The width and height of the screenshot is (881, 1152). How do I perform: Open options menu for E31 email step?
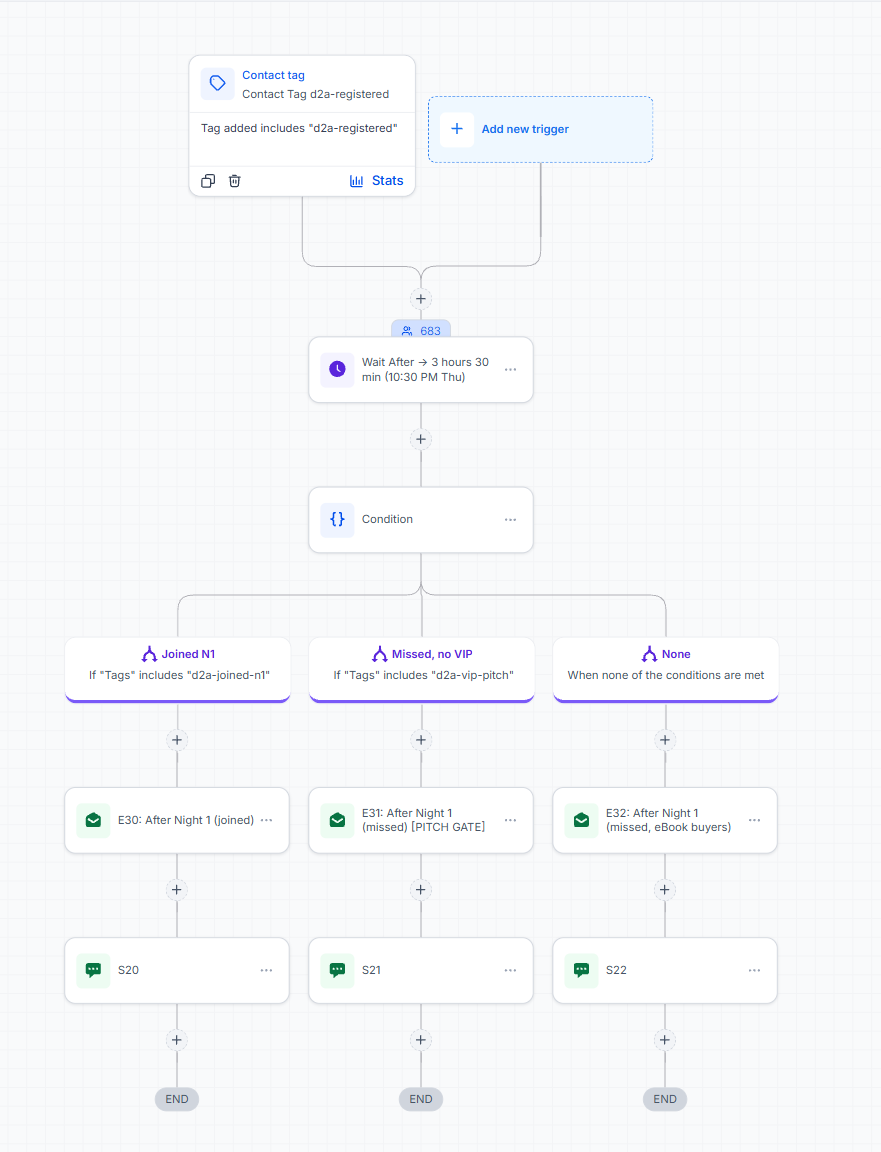click(x=511, y=820)
